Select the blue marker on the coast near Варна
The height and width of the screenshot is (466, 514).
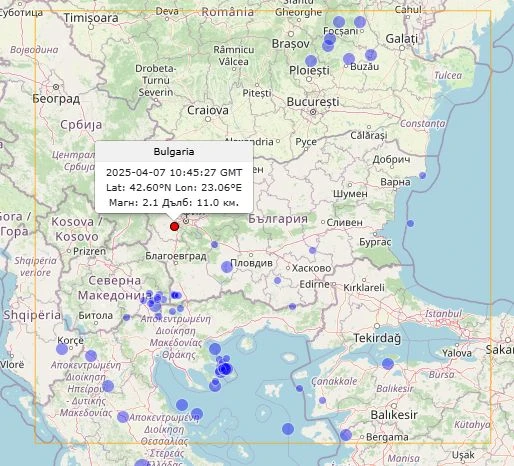422,175
